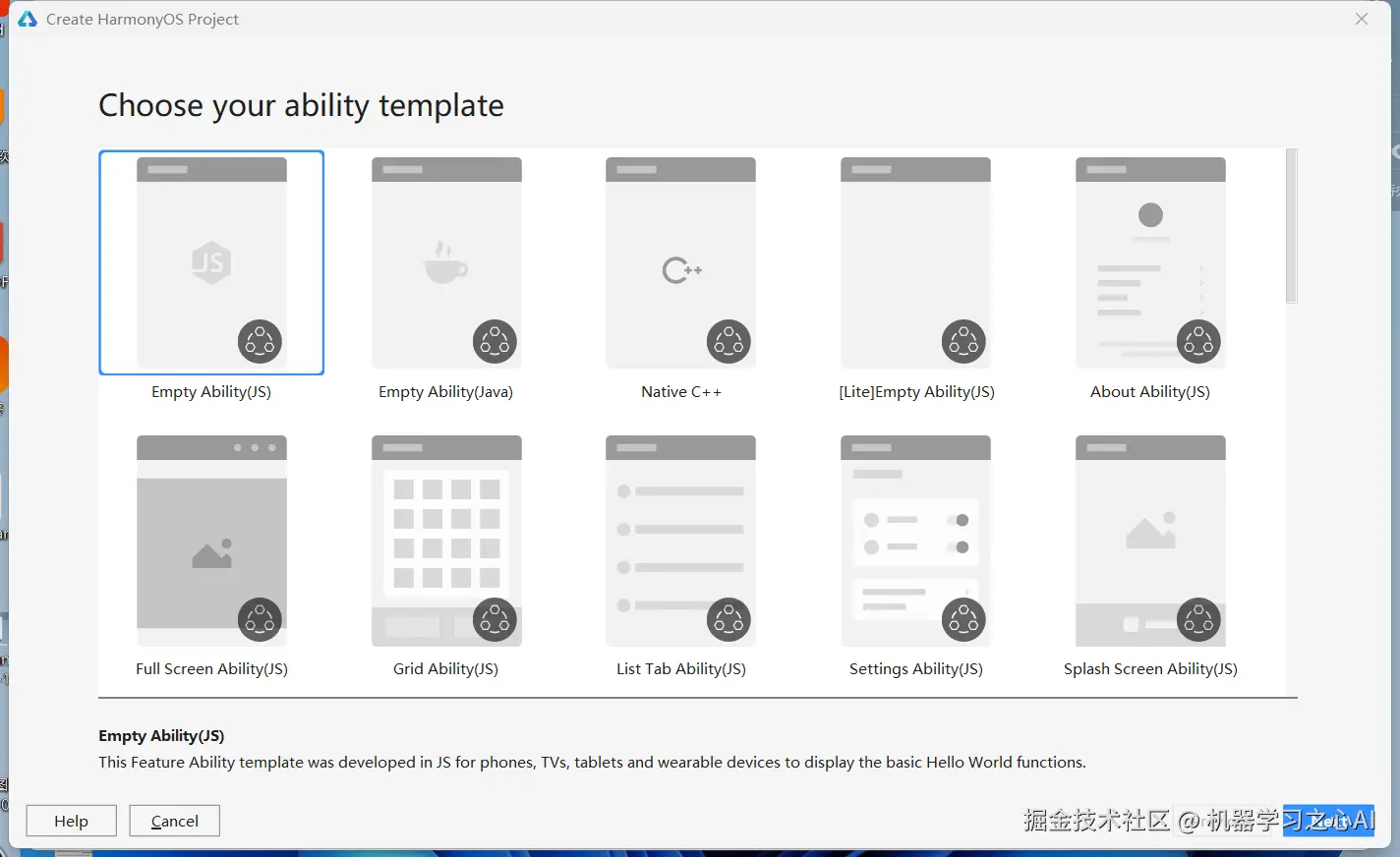The width and height of the screenshot is (1400, 857).
Task: Click the About Ability(JS) label
Action: (1150, 391)
